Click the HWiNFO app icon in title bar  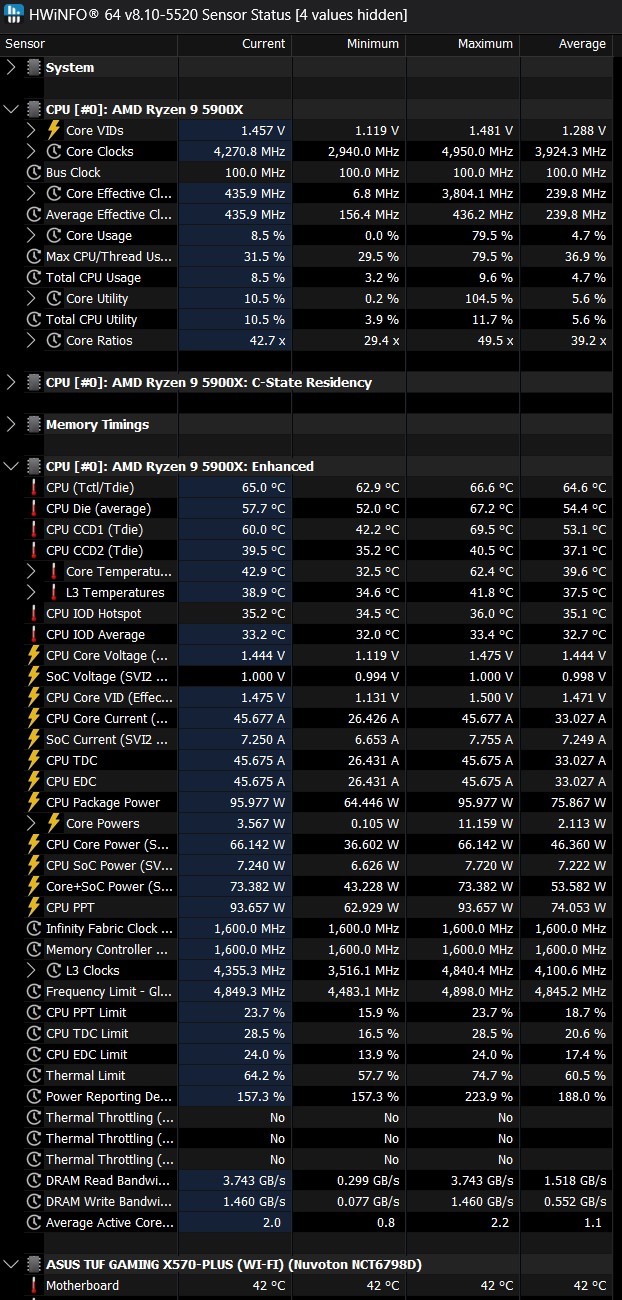pos(15,15)
